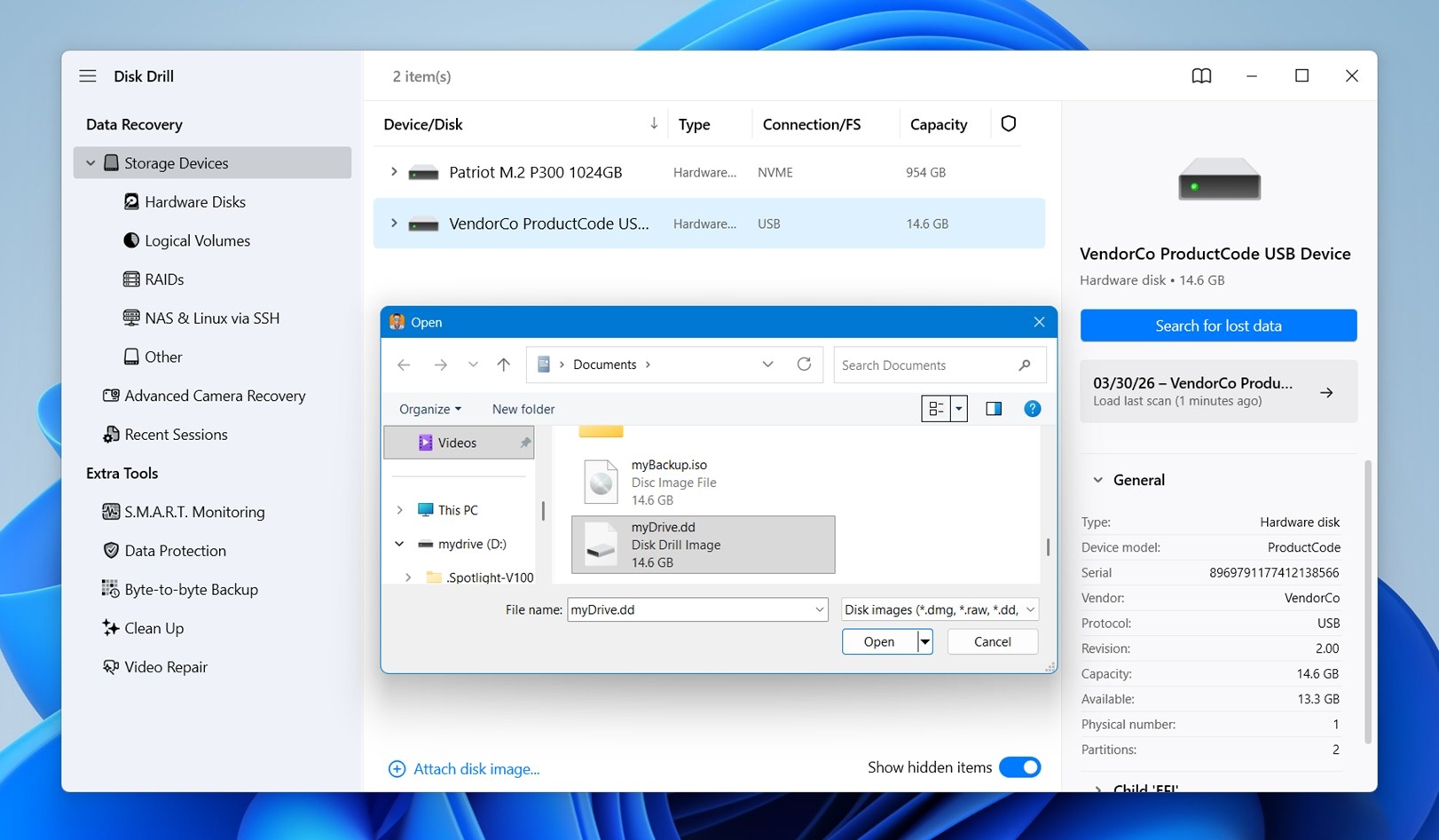Refresh the Documents folder view
The width and height of the screenshot is (1439, 840).
point(804,365)
